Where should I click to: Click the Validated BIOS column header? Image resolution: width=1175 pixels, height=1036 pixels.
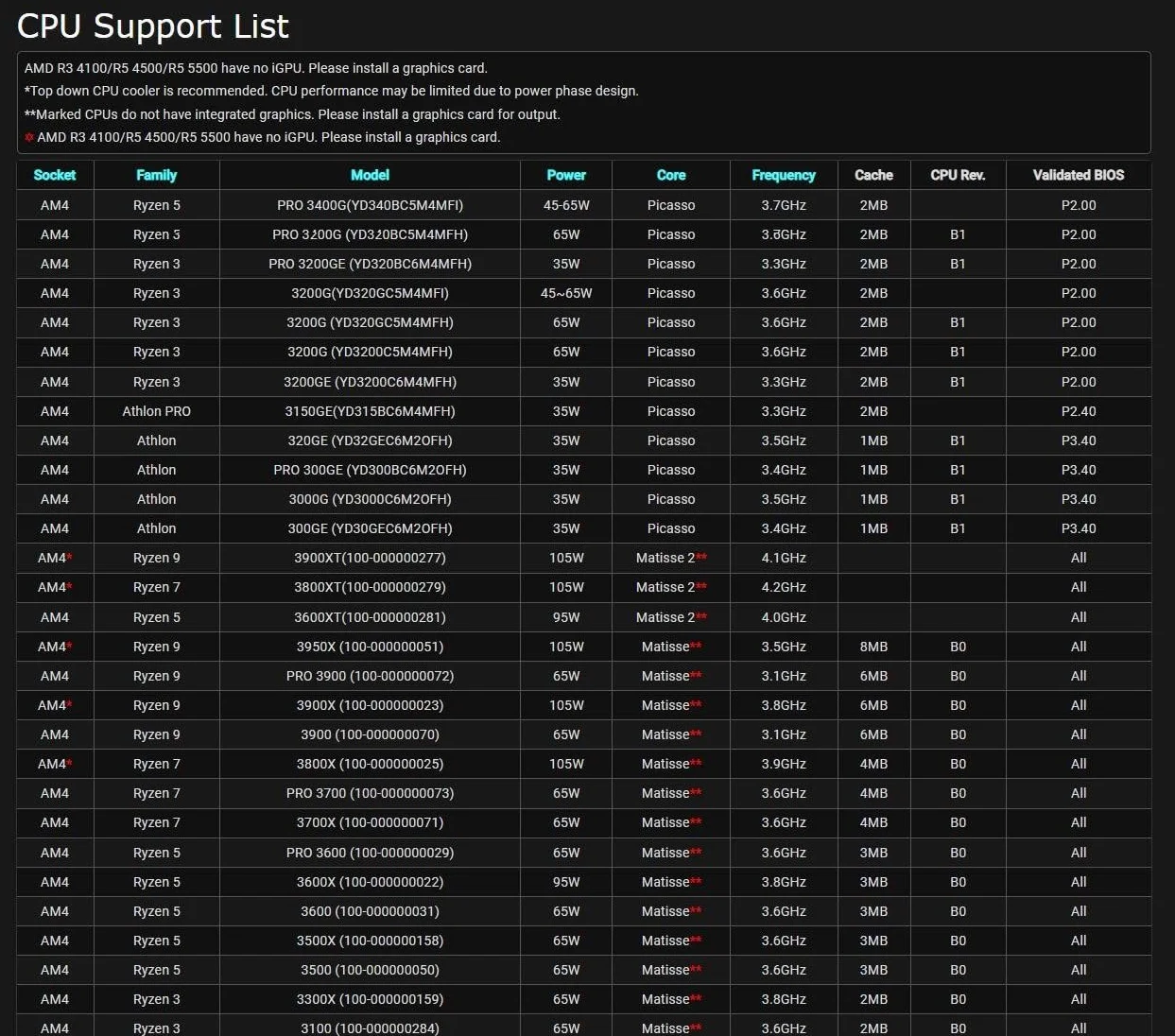click(1079, 175)
